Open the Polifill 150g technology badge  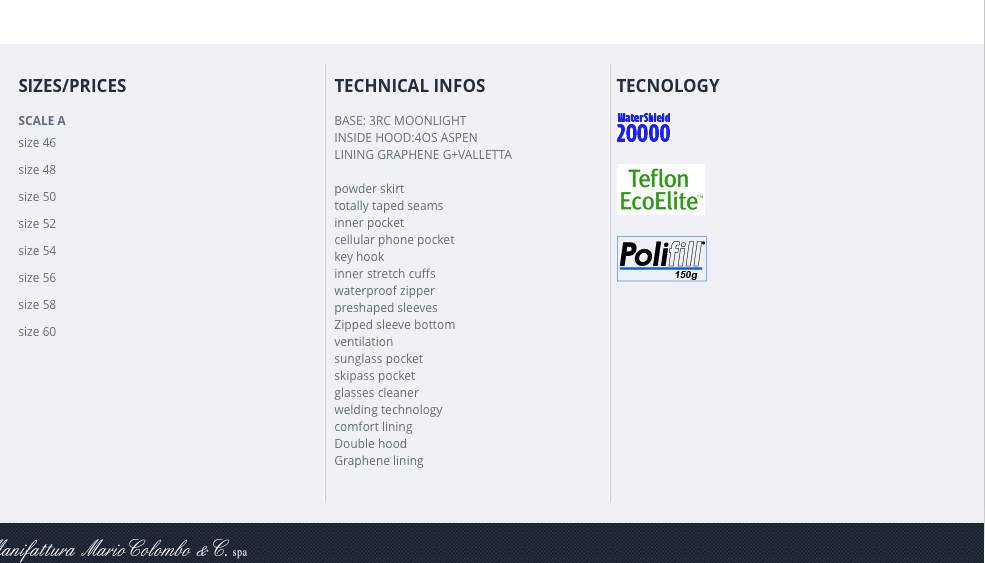[661, 259]
